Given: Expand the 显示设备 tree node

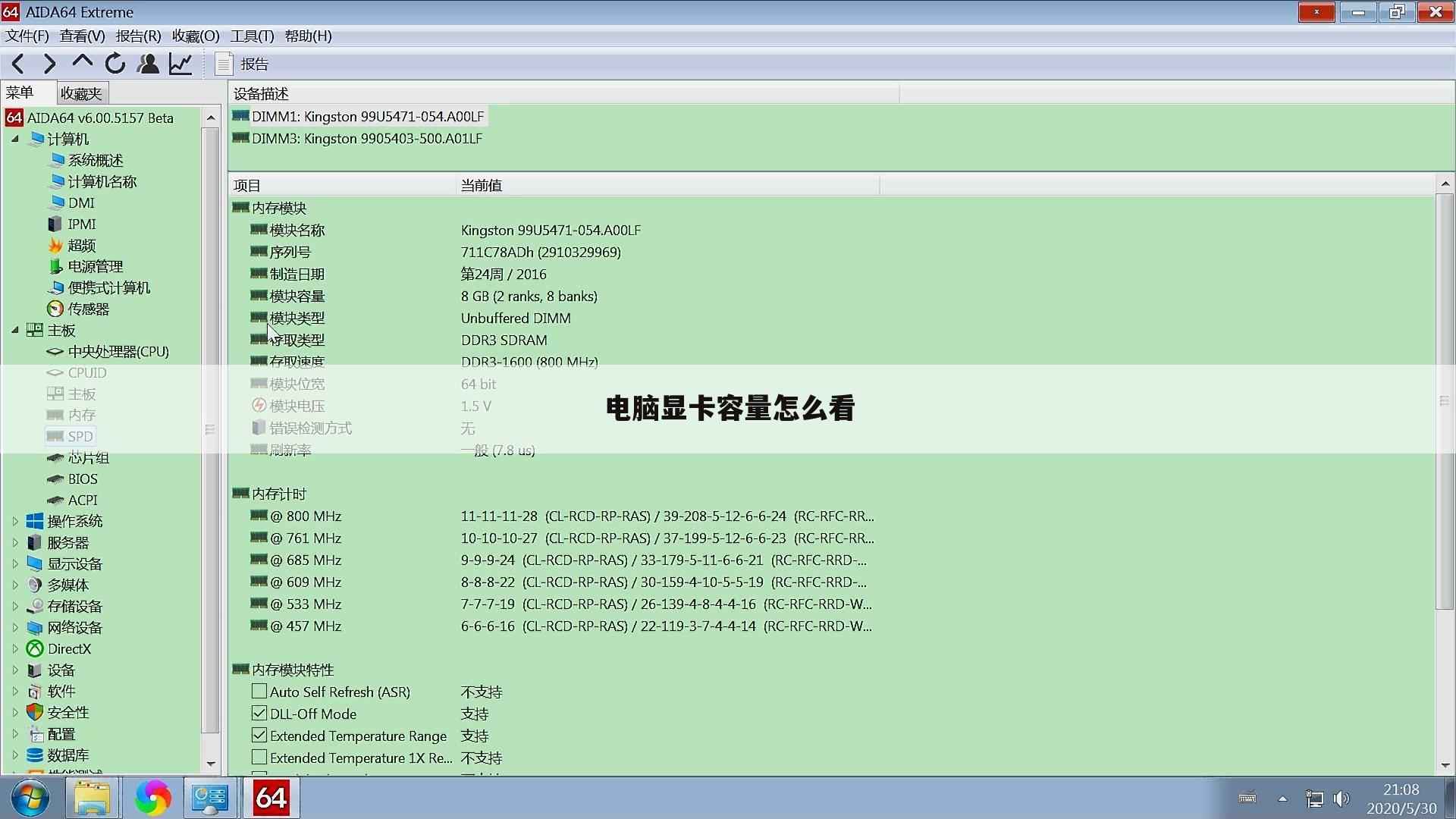Looking at the screenshot, I should tap(15, 563).
